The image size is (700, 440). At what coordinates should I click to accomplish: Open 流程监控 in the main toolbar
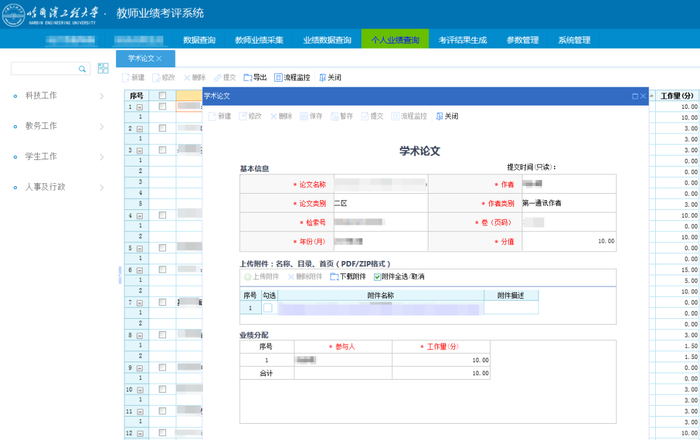pos(292,77)
